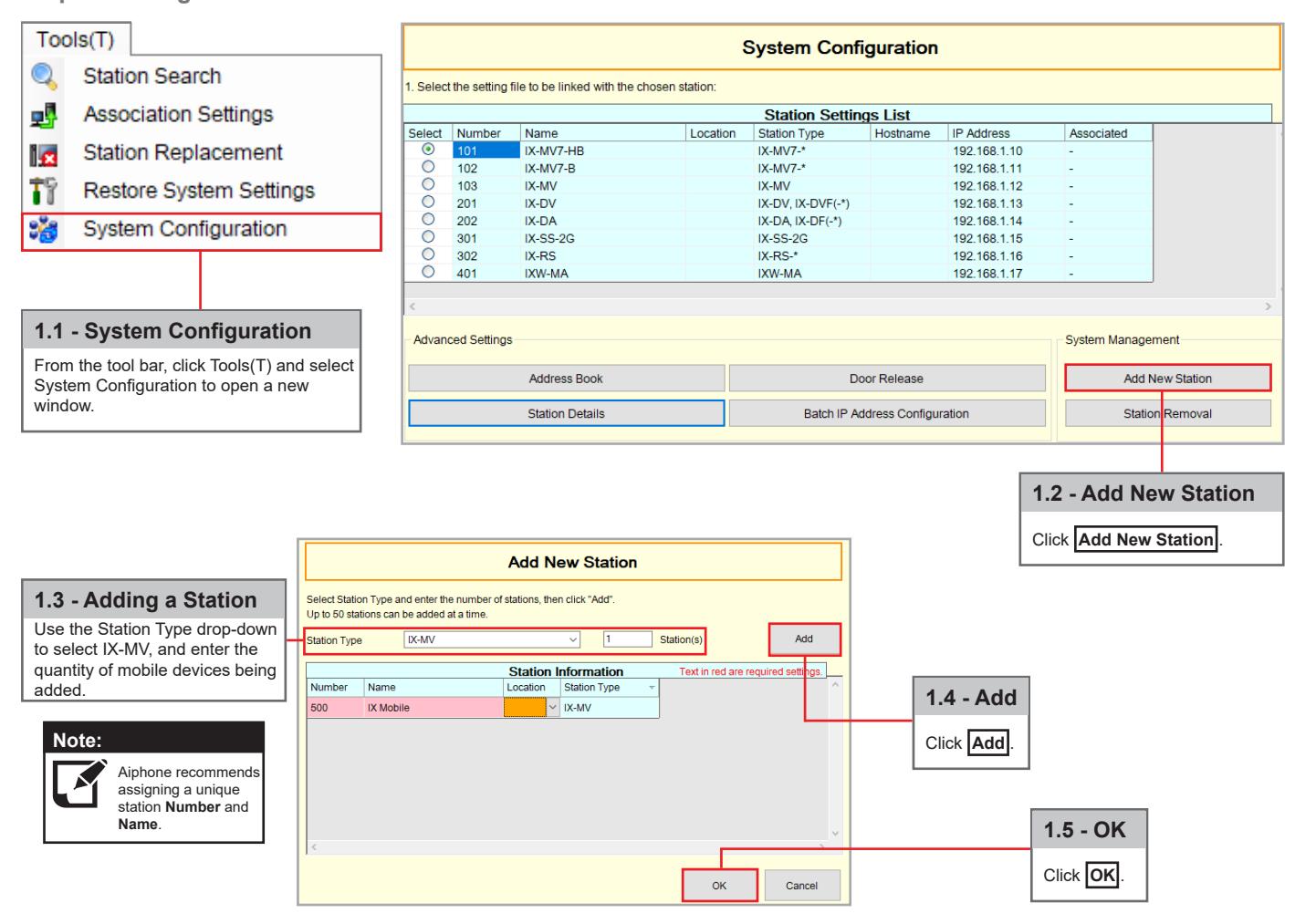Click the Association Settings icon
Screen dimensions: 1295x924
[45, 115]
